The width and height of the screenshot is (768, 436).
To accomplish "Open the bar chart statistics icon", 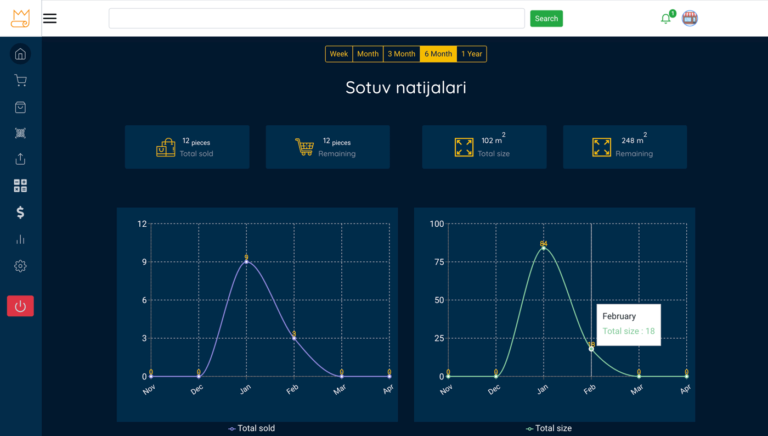I will coord(20,239).
